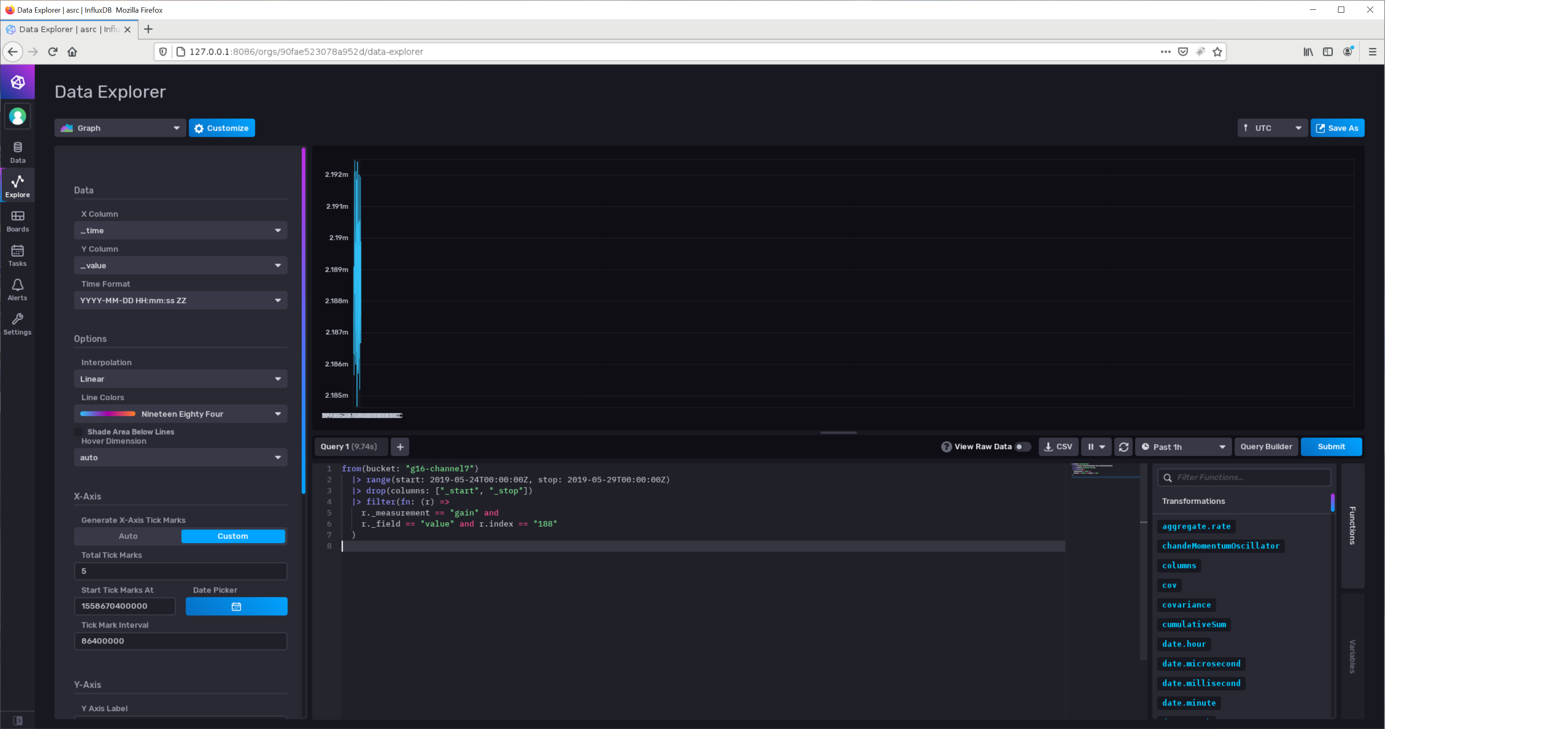Open the Tasks page from the sidebar
1568x729 pixels.
coord(17,254)
